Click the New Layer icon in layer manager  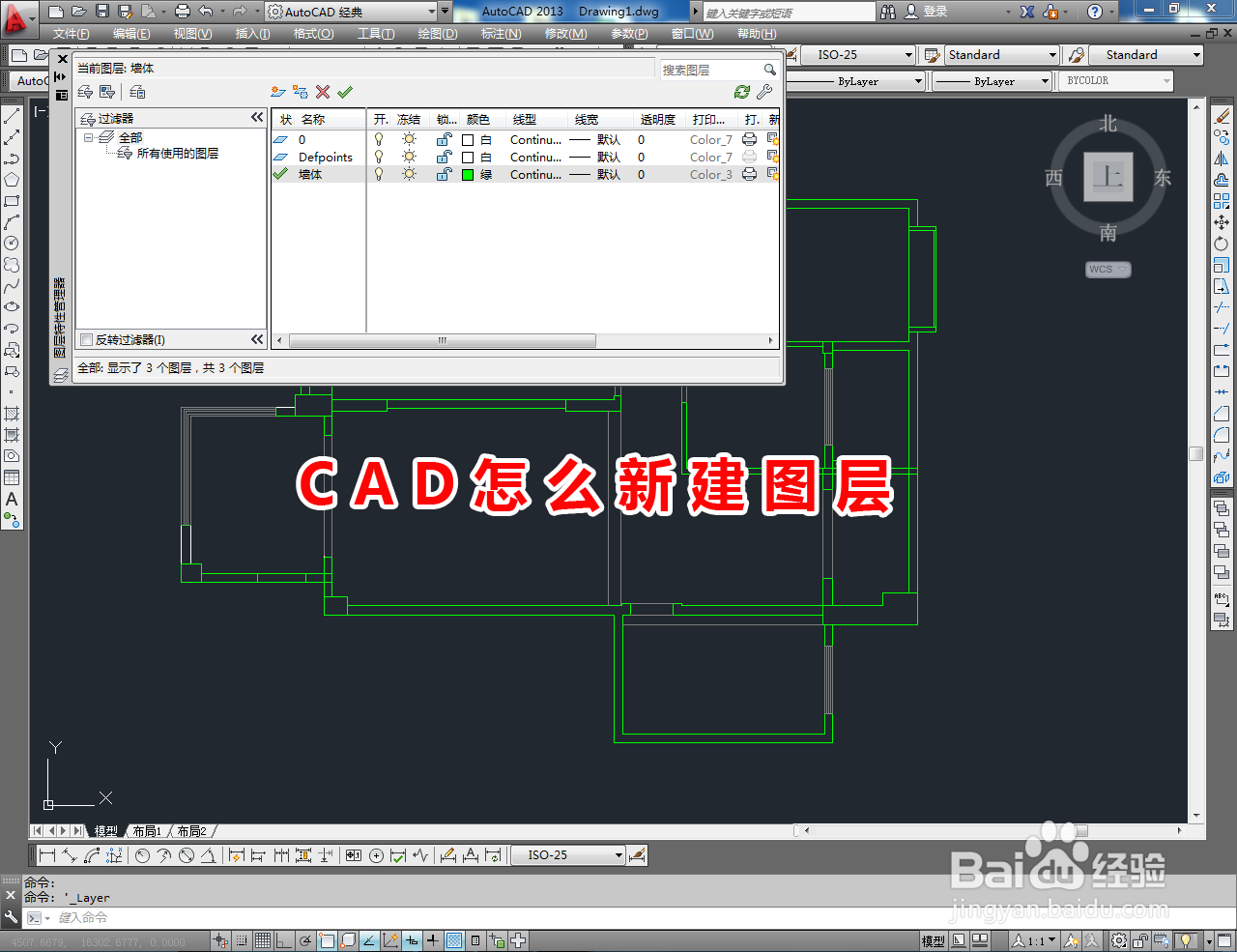click(x=278, y=92)
